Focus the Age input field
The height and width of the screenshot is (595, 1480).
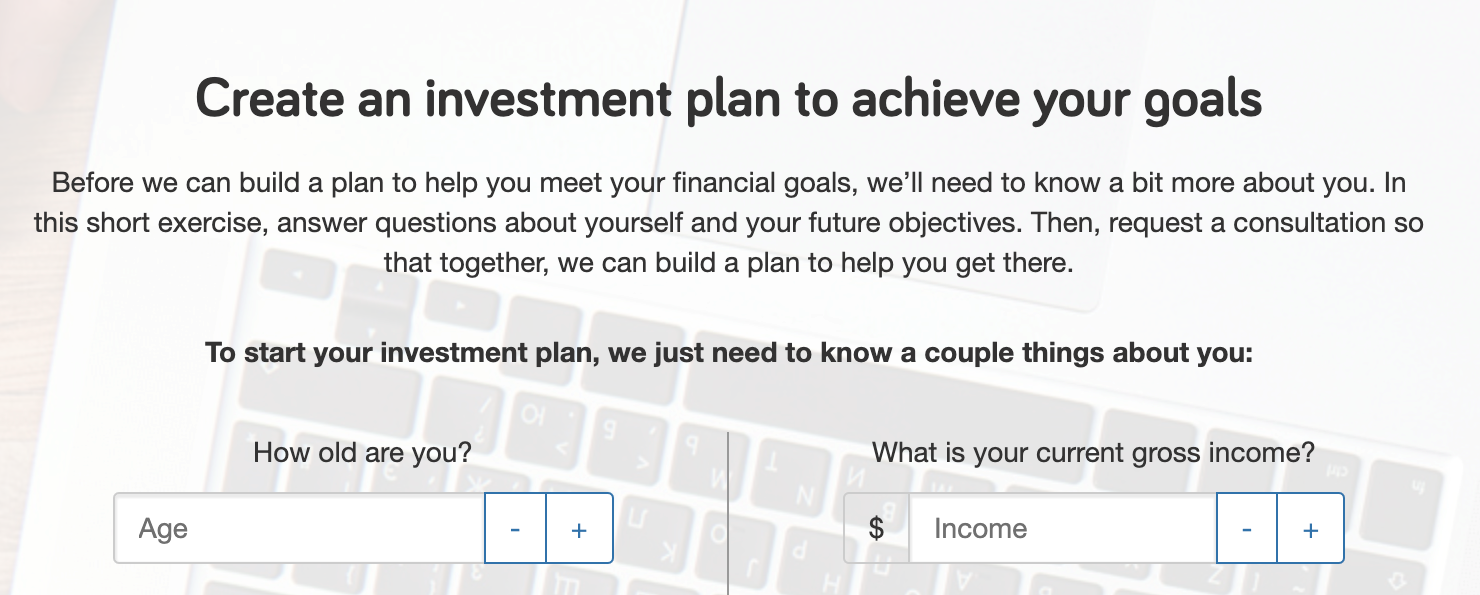pyautogui.click(x=299, y=528)
